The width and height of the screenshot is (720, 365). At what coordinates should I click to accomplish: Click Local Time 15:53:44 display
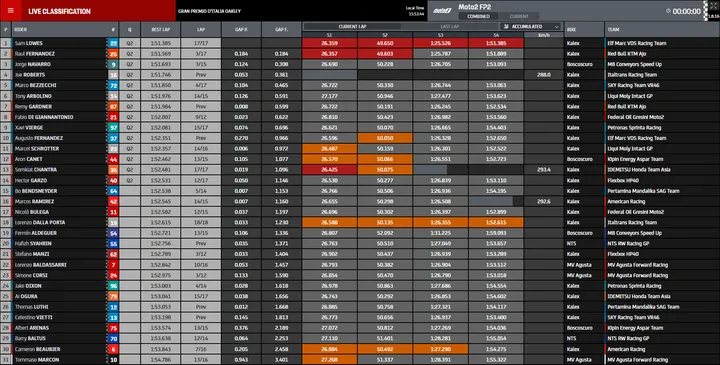(415, 11)
